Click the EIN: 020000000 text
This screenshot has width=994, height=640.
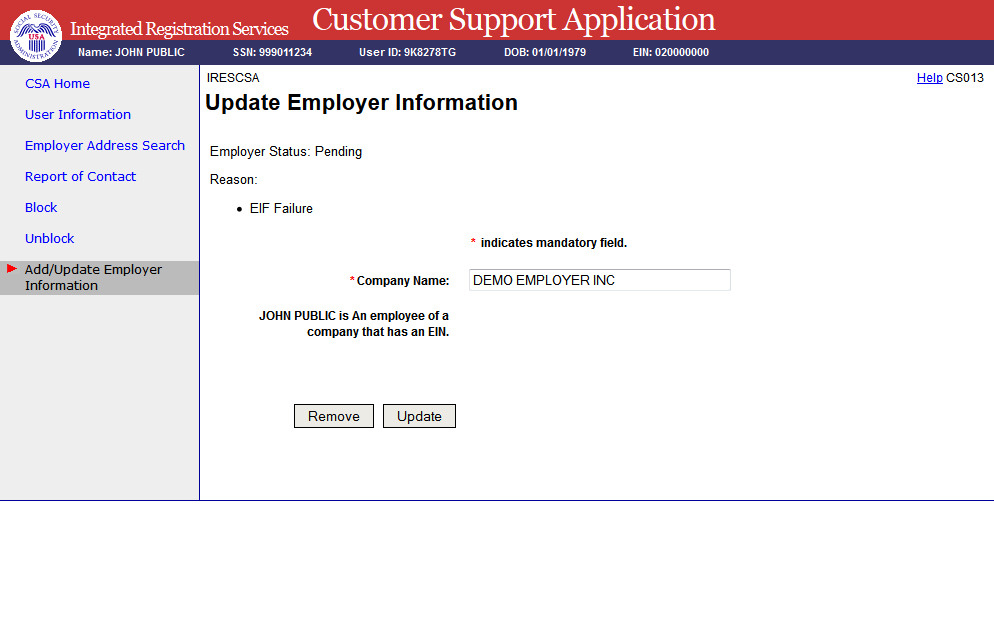(x=671, y=53)
